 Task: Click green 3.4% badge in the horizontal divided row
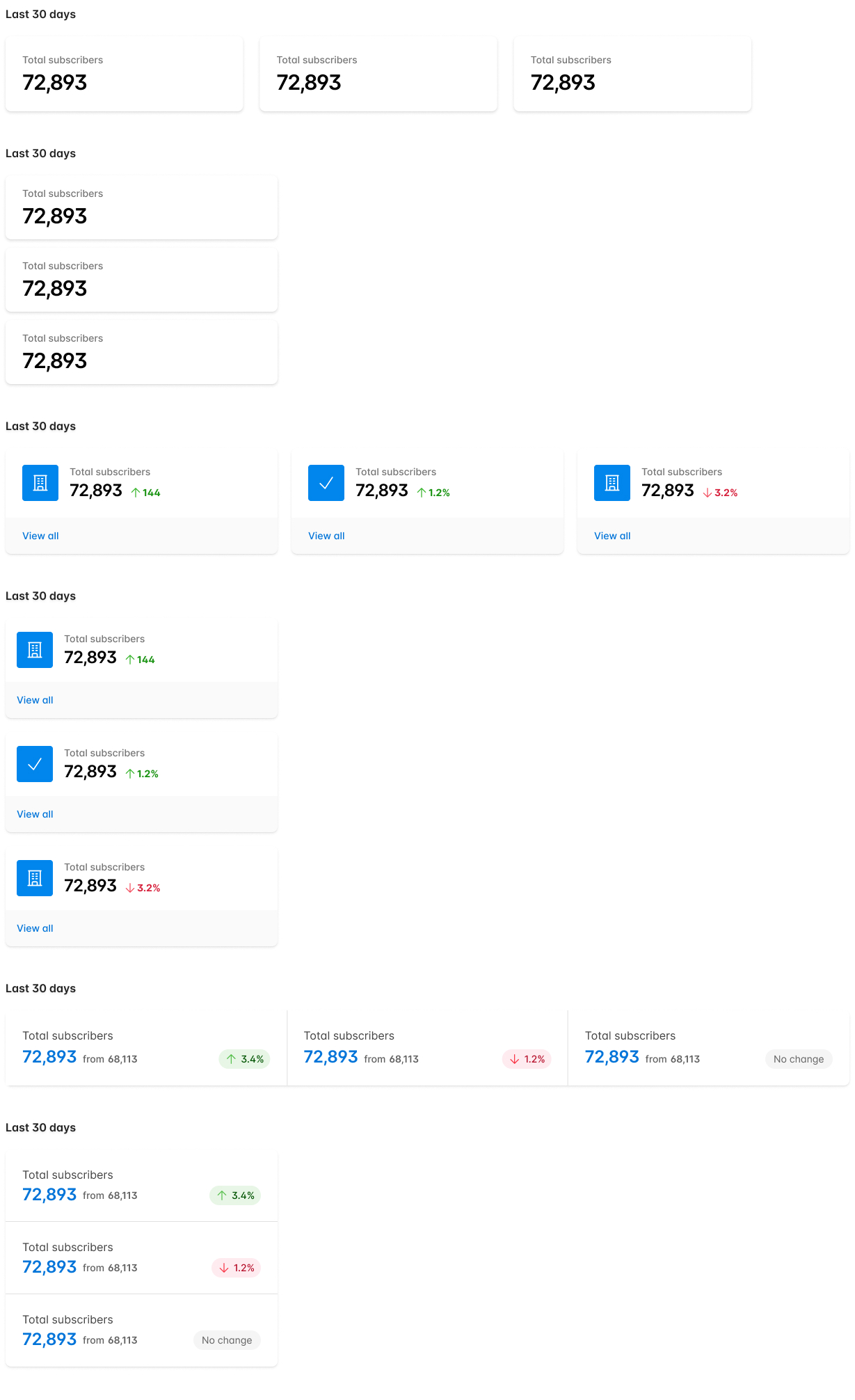pyautogui.click(x=244, y=1059)
